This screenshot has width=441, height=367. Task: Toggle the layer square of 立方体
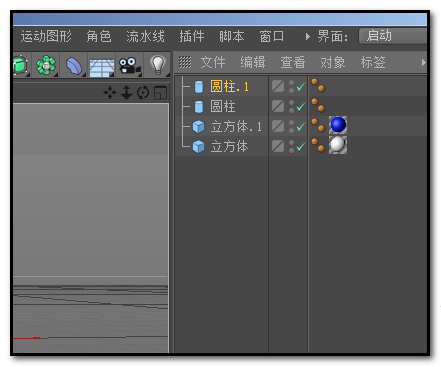pos(278,146)
